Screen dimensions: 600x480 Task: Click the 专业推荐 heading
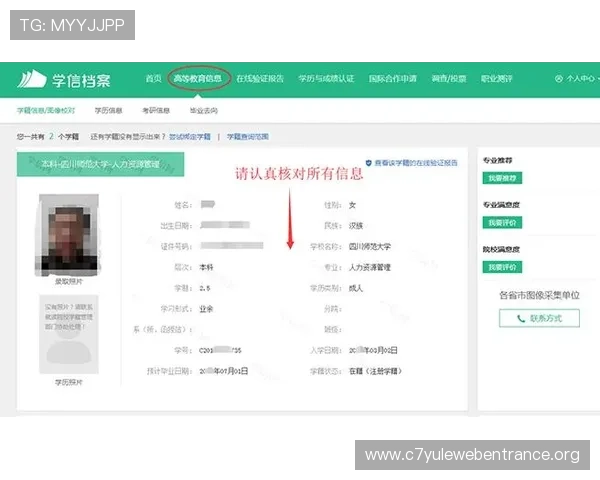[497, 160]
